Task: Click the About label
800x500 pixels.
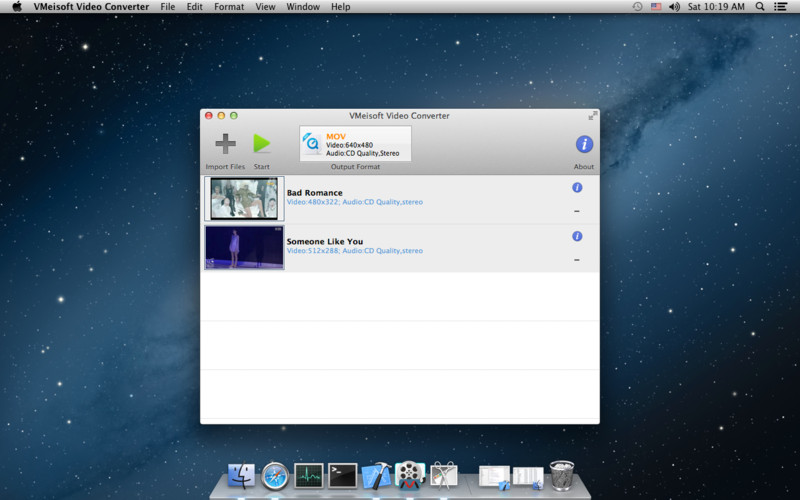Action: click(x=584, y=167)
